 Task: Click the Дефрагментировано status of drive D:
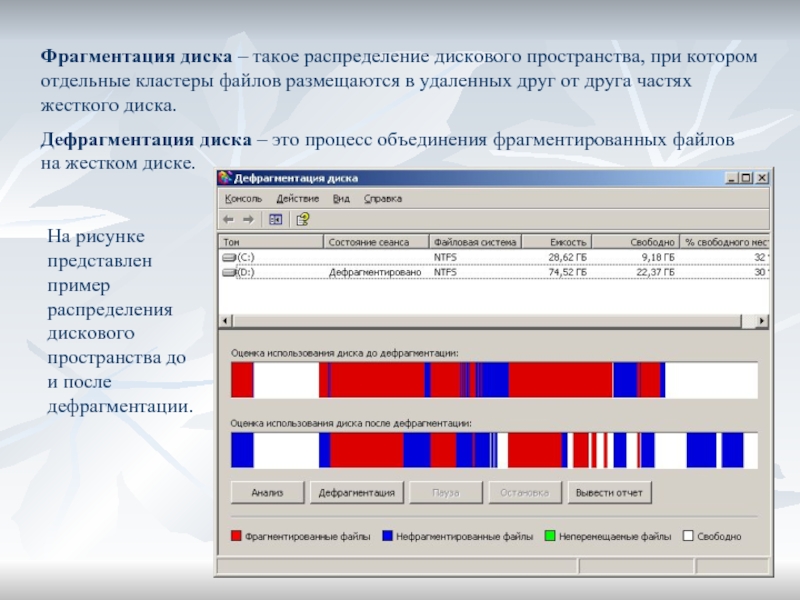coord(375,272)
